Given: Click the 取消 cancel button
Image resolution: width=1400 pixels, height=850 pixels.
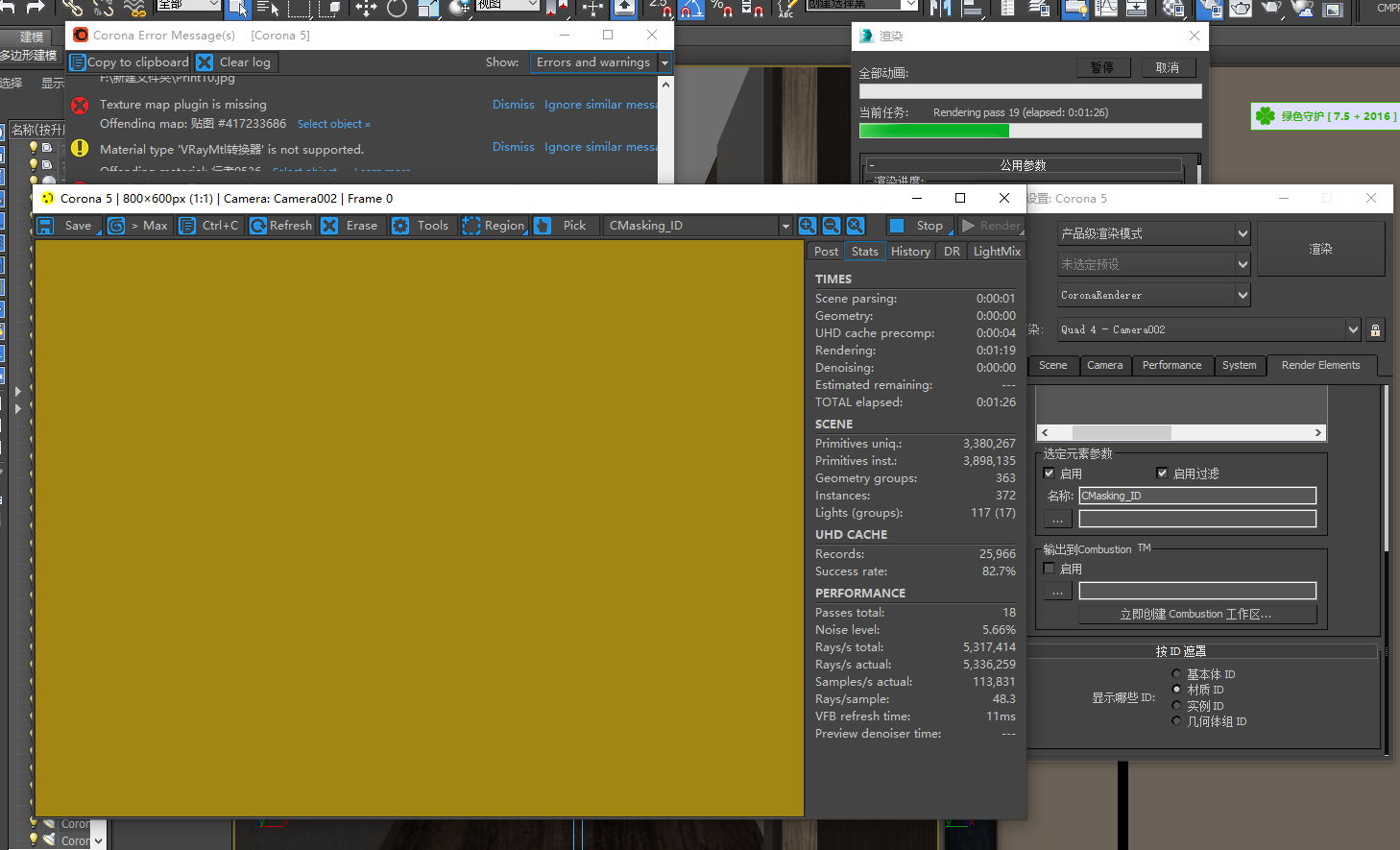Looking at the screenshot, I should (x=1168, y=68).
